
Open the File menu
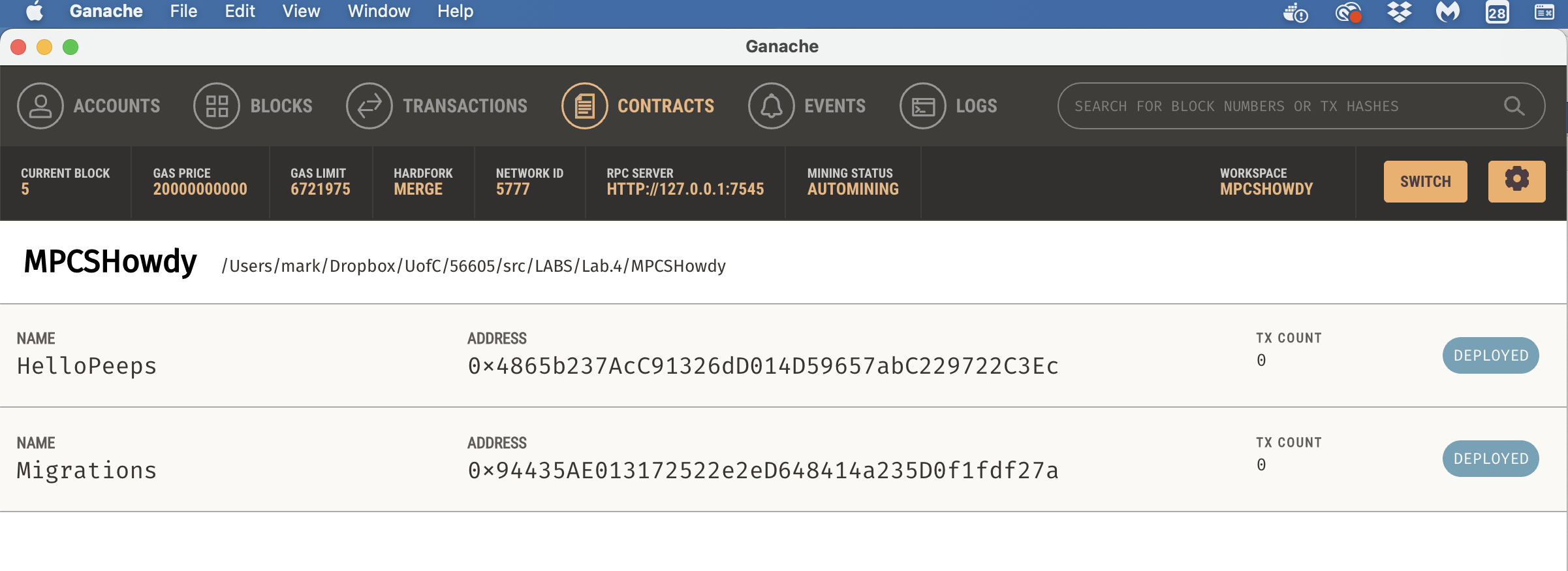[183, 11]
